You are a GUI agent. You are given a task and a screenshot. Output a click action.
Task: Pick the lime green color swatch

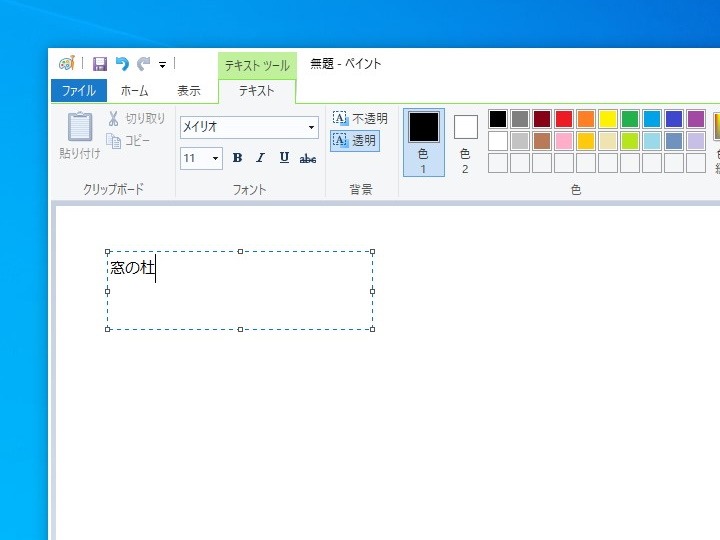click(x=630, y=141)
